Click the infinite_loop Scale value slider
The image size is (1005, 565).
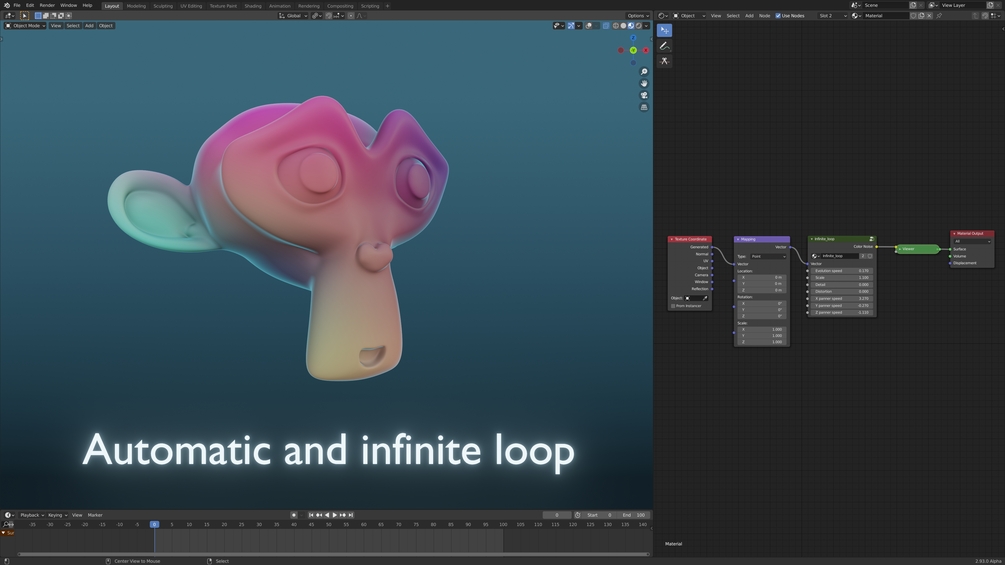click(842, 277)
